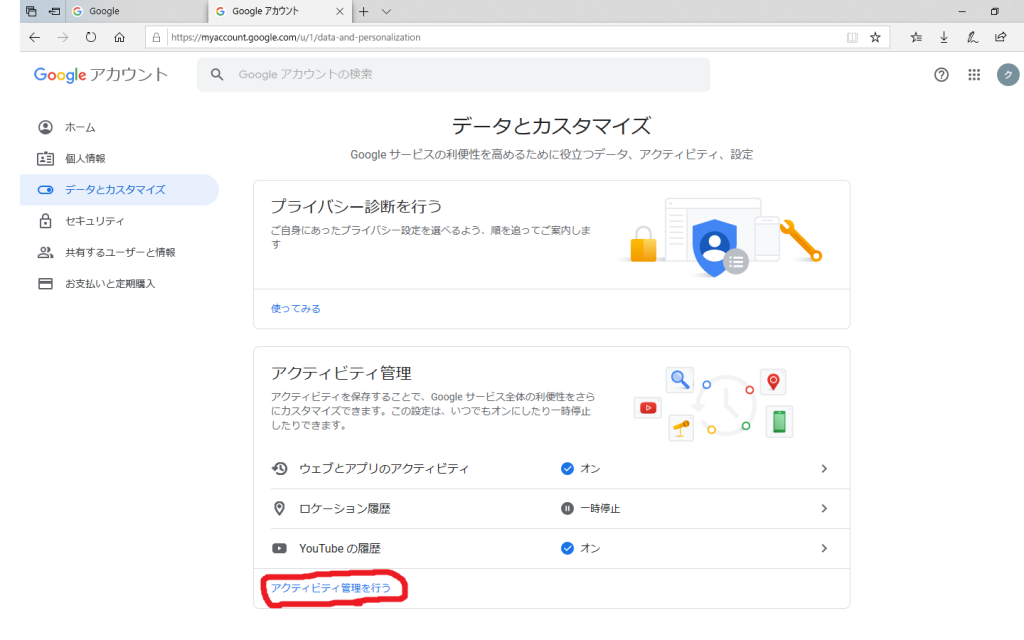Click the Google アカウント logo

click(101, 74)
